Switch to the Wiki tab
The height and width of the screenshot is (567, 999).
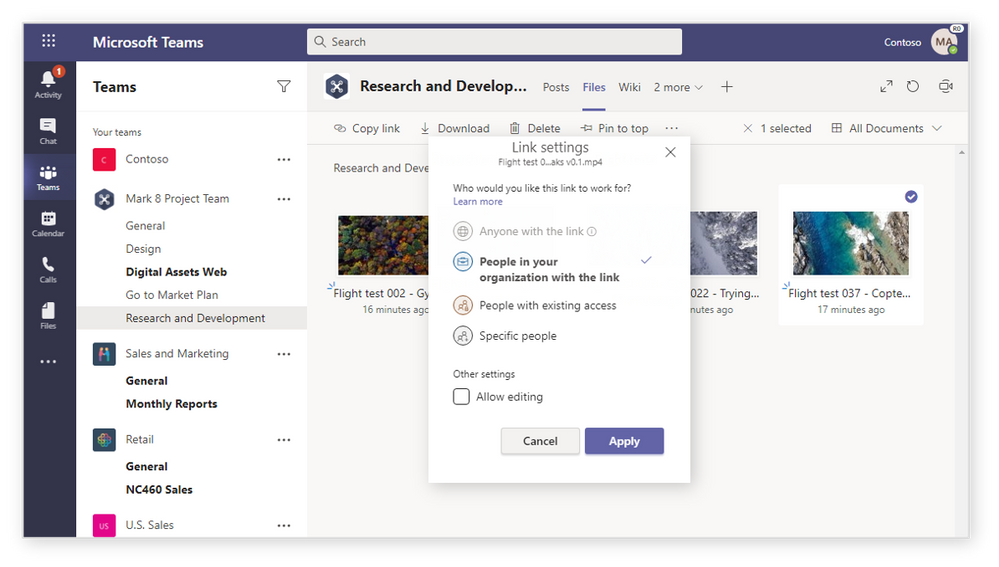click(629, 87)
